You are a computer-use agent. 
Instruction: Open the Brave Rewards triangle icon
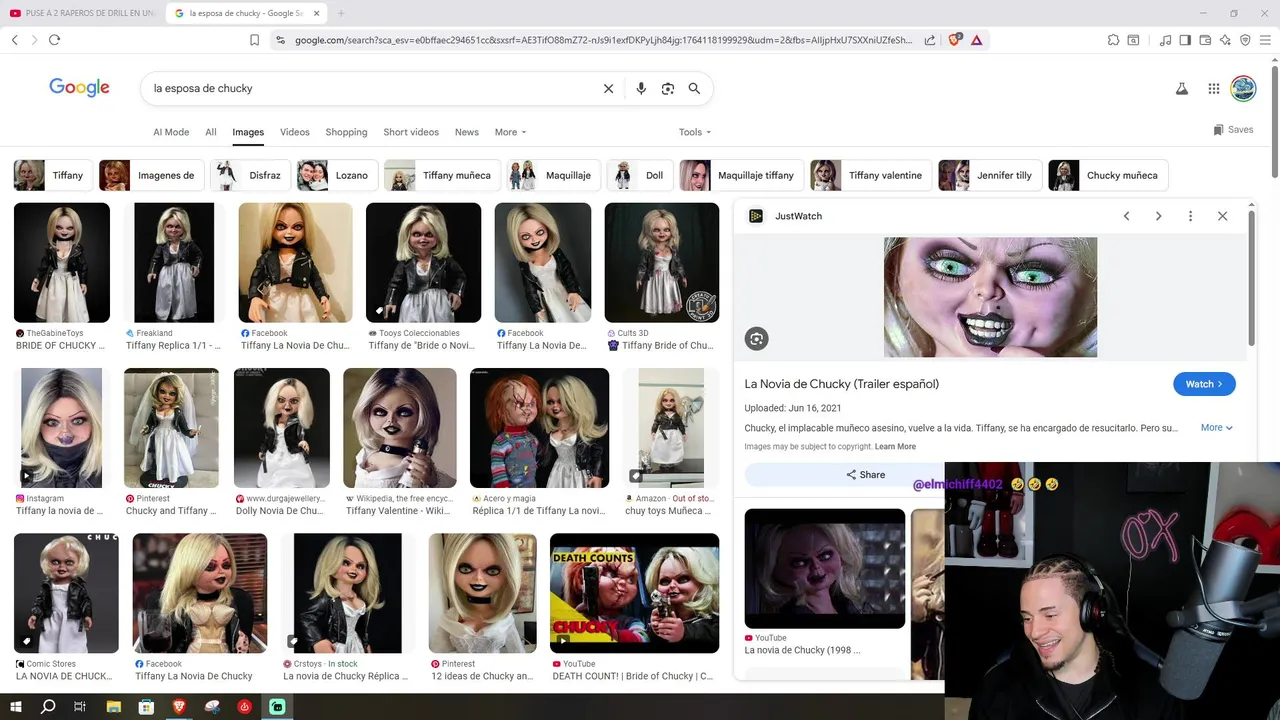tap(976, 40)
